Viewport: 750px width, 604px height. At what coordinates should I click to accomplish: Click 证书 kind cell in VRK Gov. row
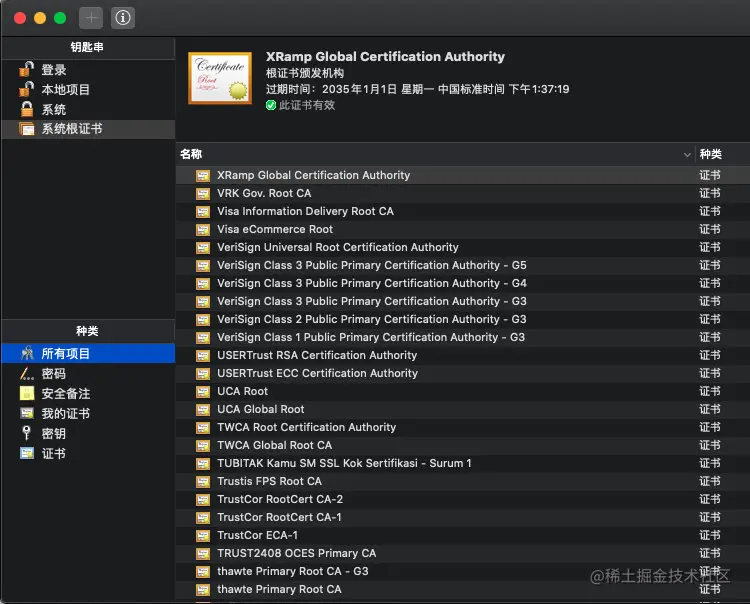point(710,193)
